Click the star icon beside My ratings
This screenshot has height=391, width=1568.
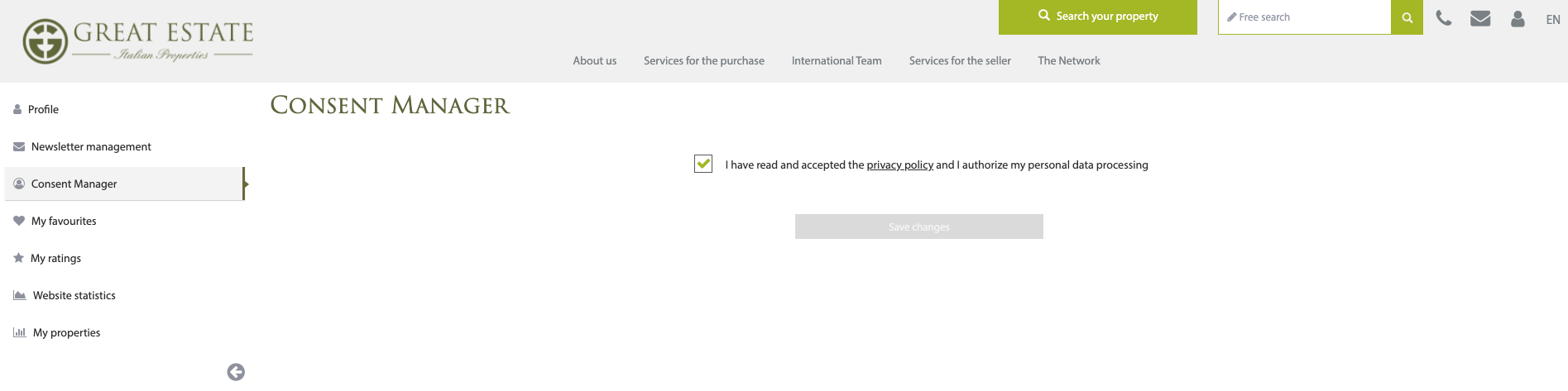tap(18, 258)
